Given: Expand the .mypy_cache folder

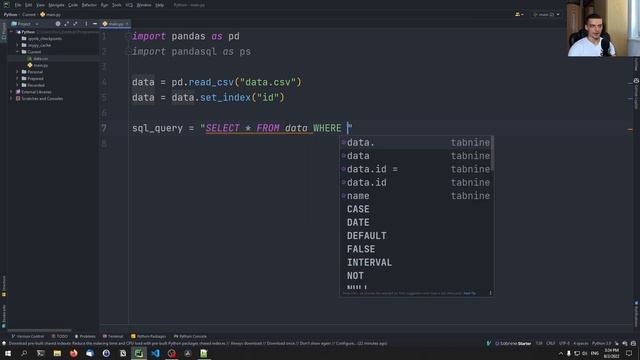Looking at the screenshot, I should pyautogui.click(x=17, y=45).
